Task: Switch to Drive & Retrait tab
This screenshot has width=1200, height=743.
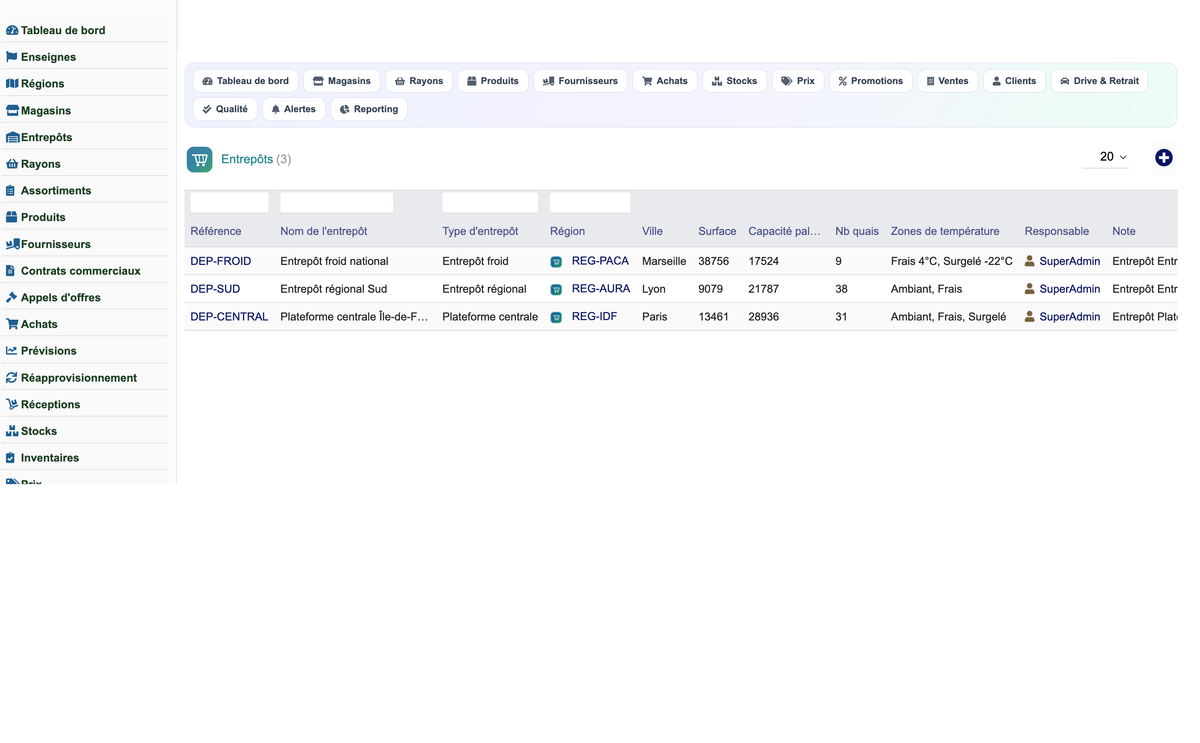Action: [x=1100, y=81]
